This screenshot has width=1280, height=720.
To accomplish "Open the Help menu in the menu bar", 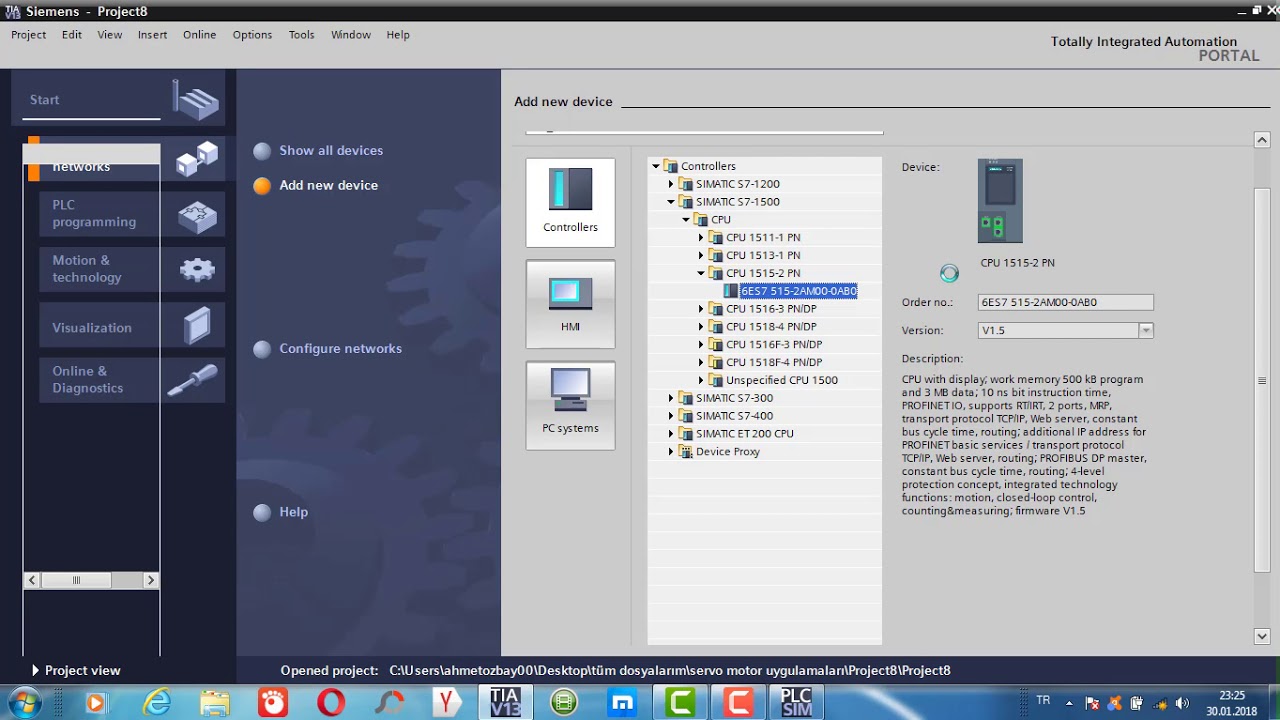I will (398, 35).
